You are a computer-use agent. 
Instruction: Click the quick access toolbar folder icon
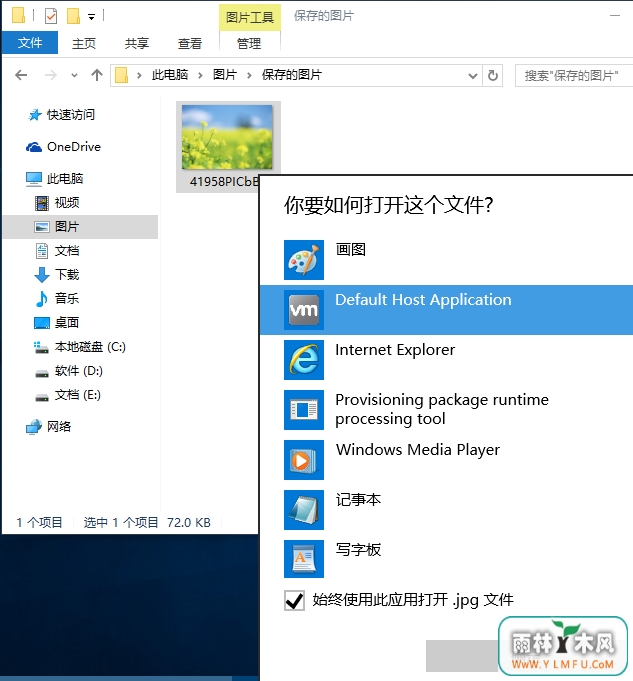pos(18,16)
